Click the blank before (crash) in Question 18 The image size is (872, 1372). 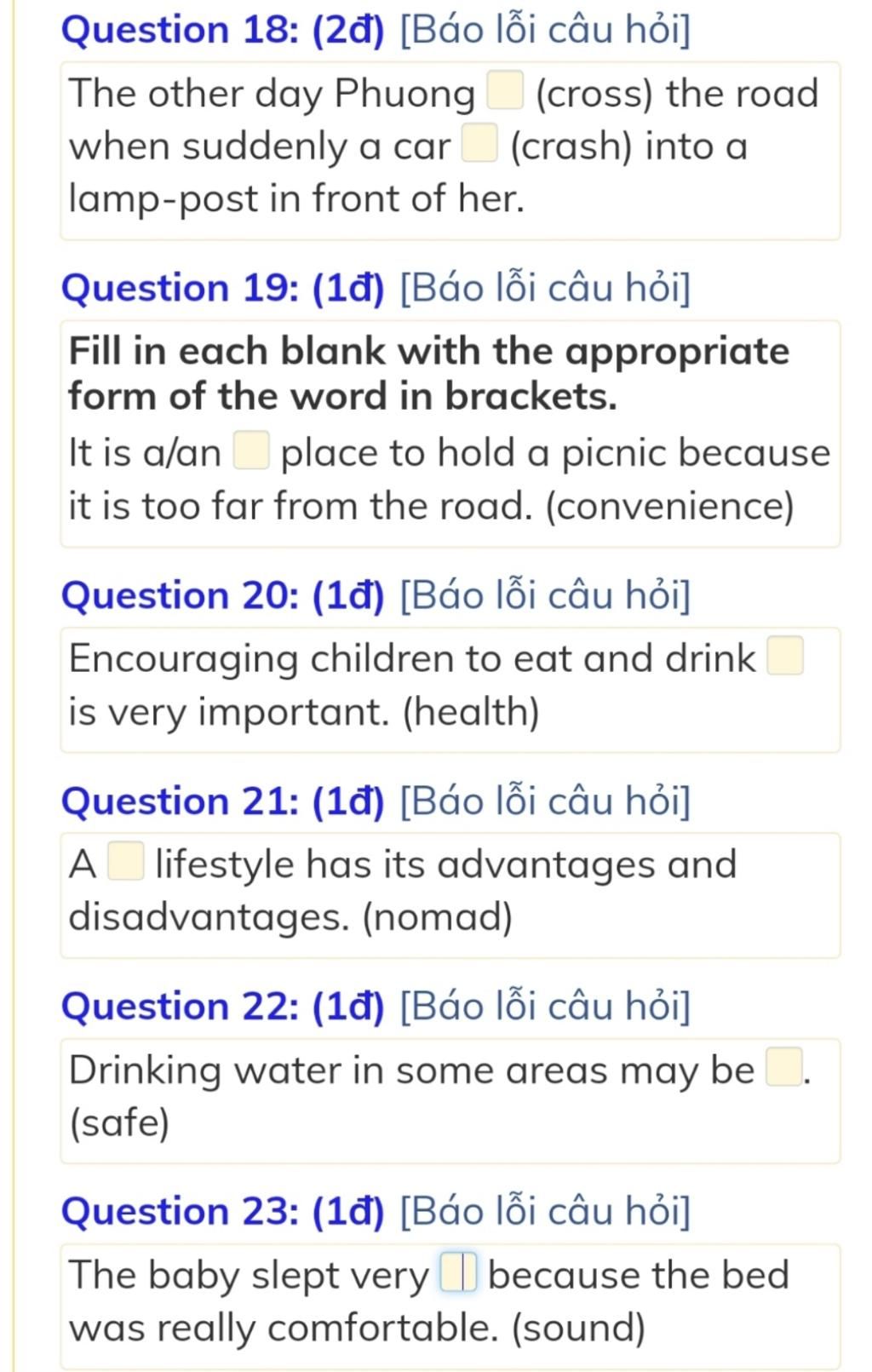click(479, 144)
